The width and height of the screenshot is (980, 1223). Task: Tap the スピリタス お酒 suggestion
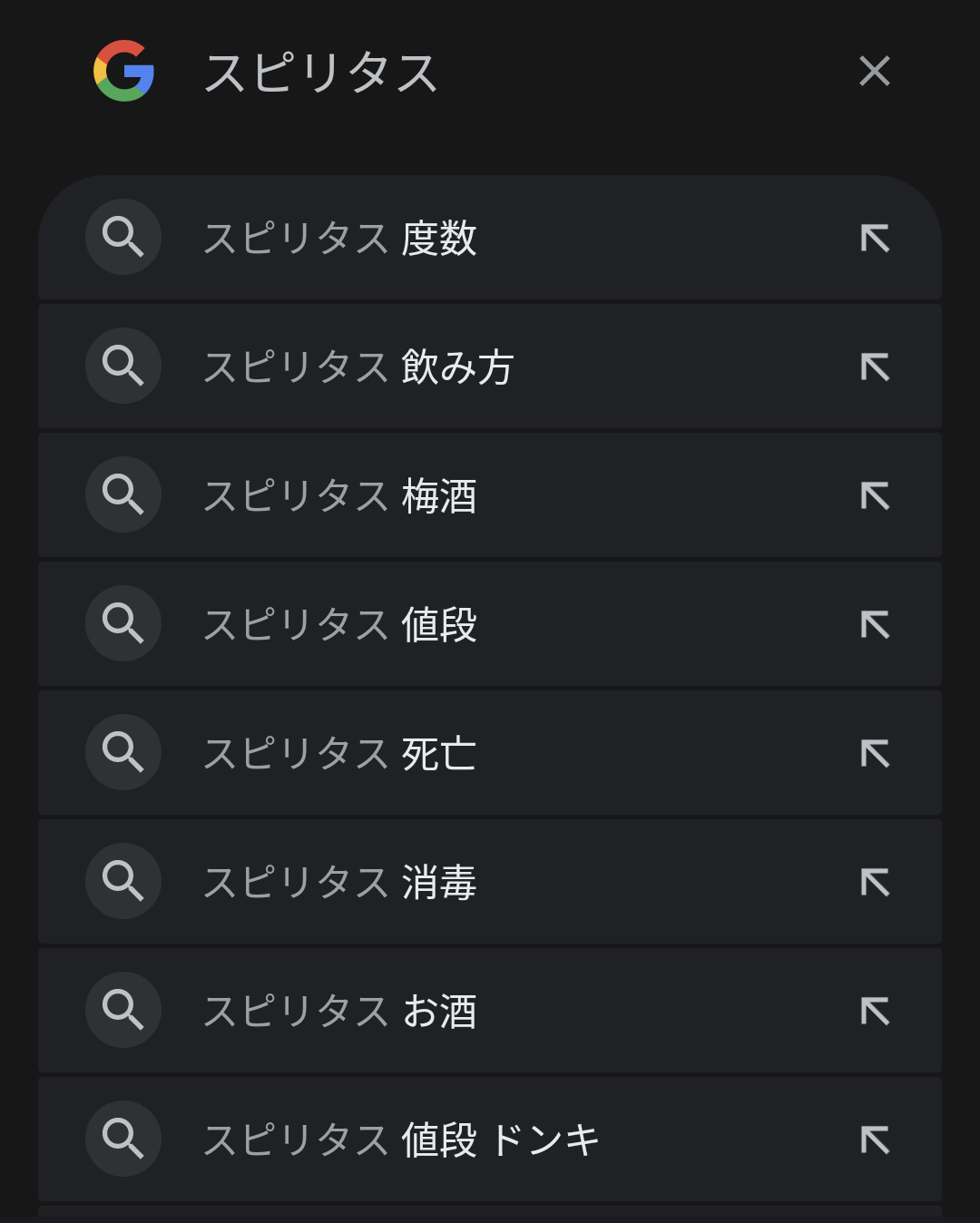tap(340, 1012)
